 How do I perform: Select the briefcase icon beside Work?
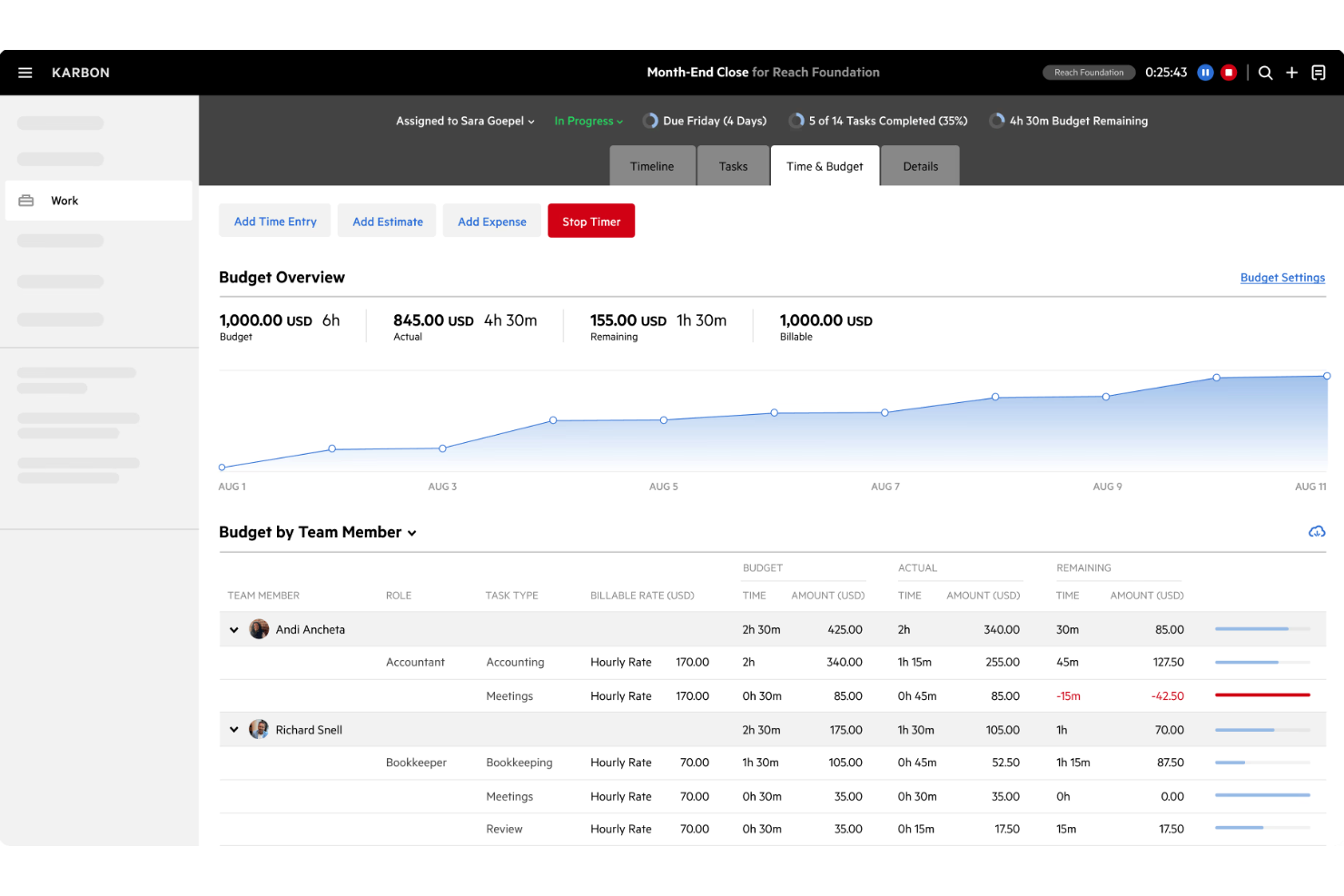pos(26,200)
